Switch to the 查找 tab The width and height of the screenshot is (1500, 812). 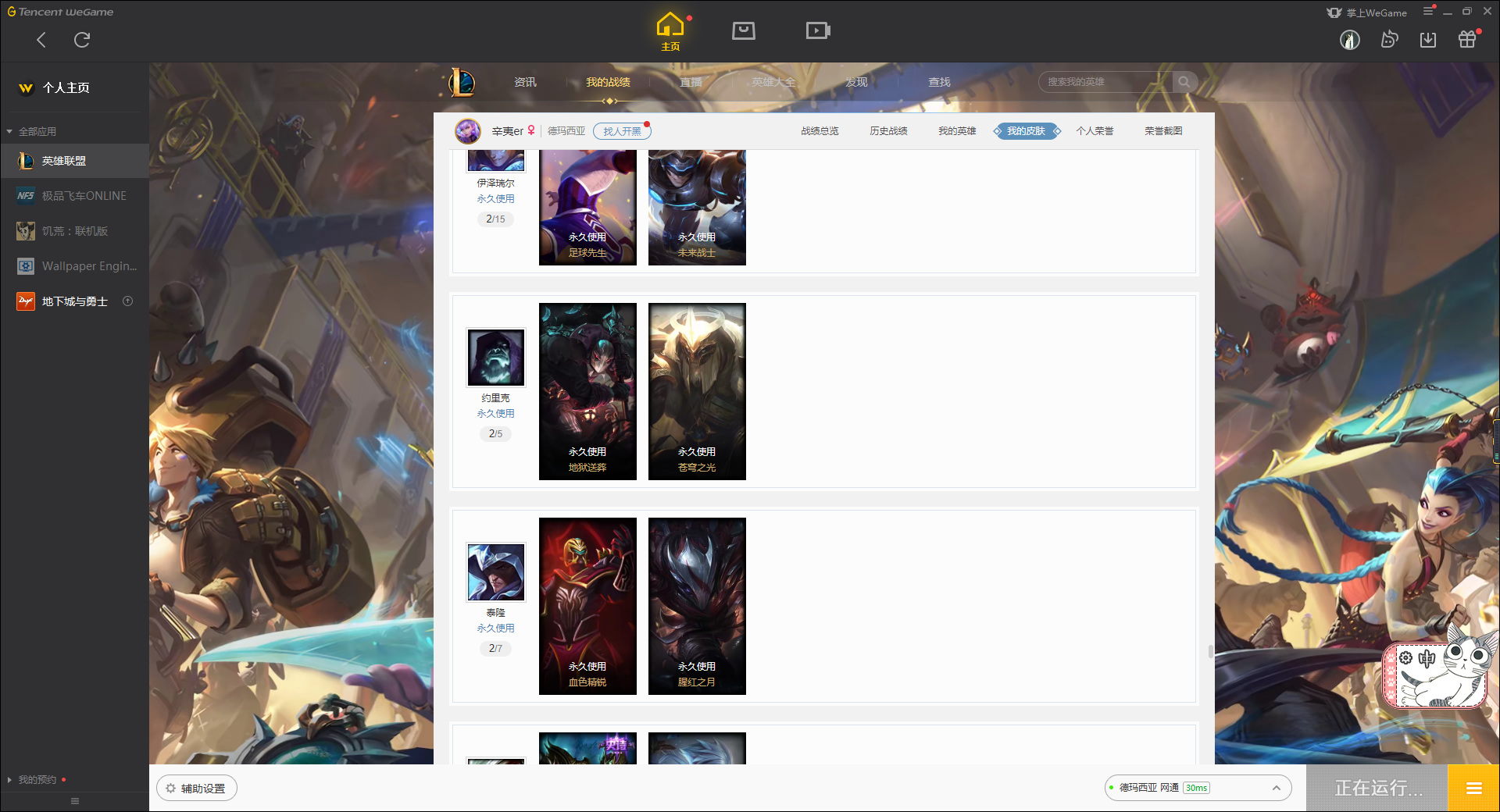(939, 82)
